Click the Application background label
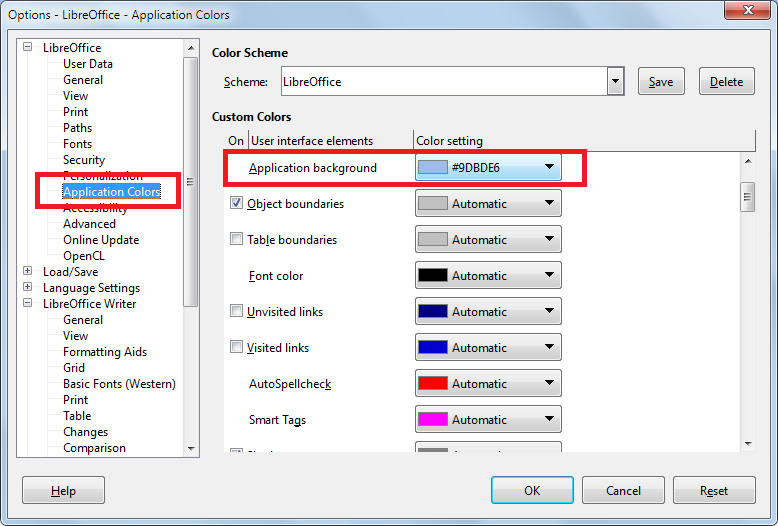This screenshot has width=778, height=526. 313,168
